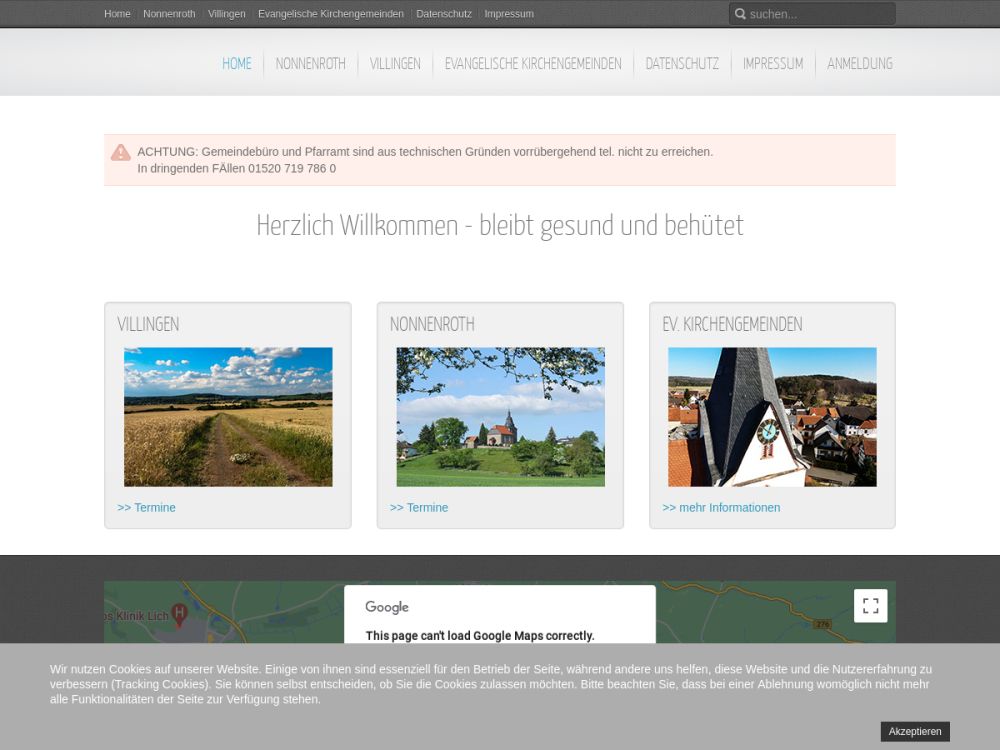Viewport: 1000px width, 750px height.
Task: Click the search magnifier icon
Action: coord(740,14)
